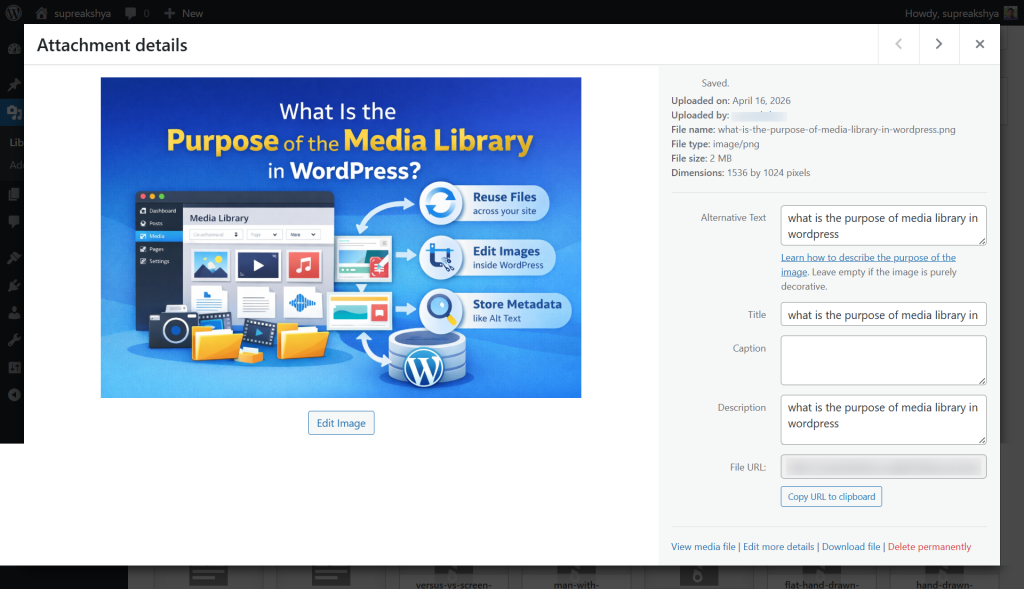Close the Attachment details dialog
This screenshot has width=1024, height=589.
click(980, 44)
